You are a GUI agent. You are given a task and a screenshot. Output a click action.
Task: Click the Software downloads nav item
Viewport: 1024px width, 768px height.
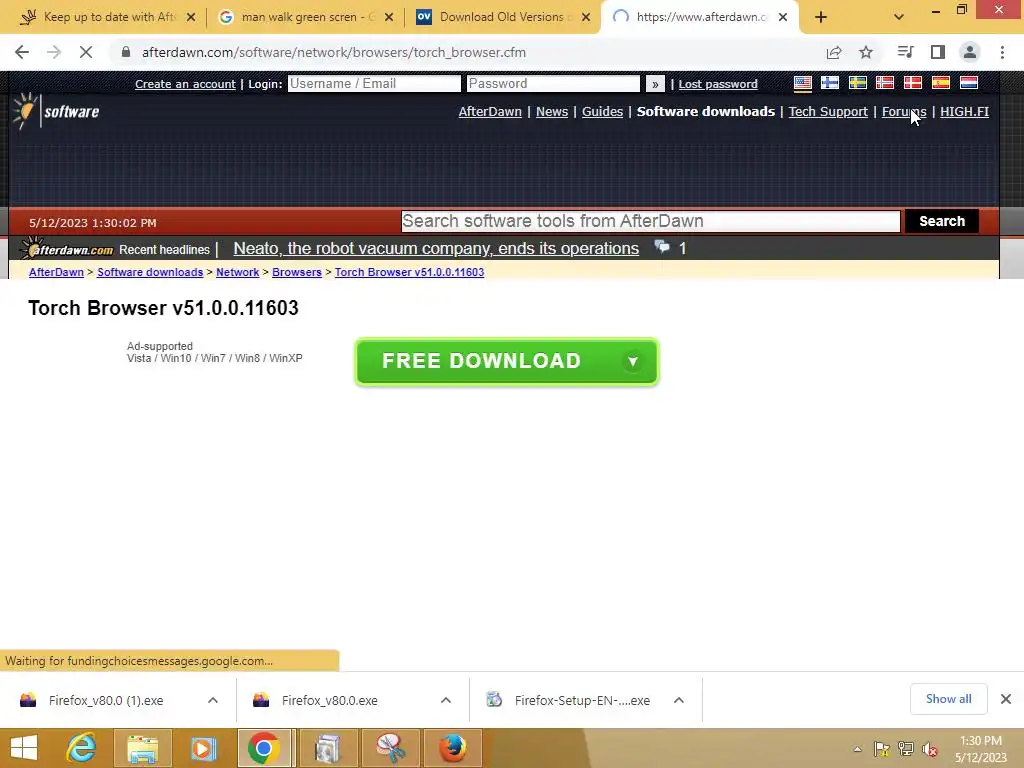point(706,112)
